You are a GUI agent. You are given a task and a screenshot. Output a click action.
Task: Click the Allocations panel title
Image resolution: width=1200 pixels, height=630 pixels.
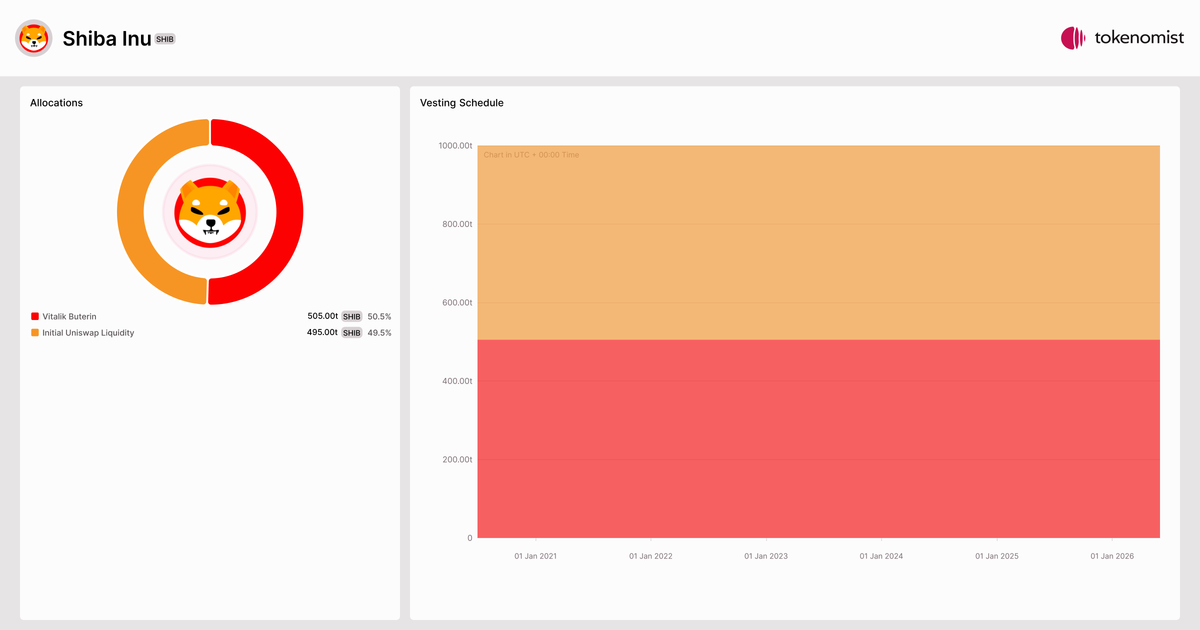pyautogui.click(x=56, y=103)
